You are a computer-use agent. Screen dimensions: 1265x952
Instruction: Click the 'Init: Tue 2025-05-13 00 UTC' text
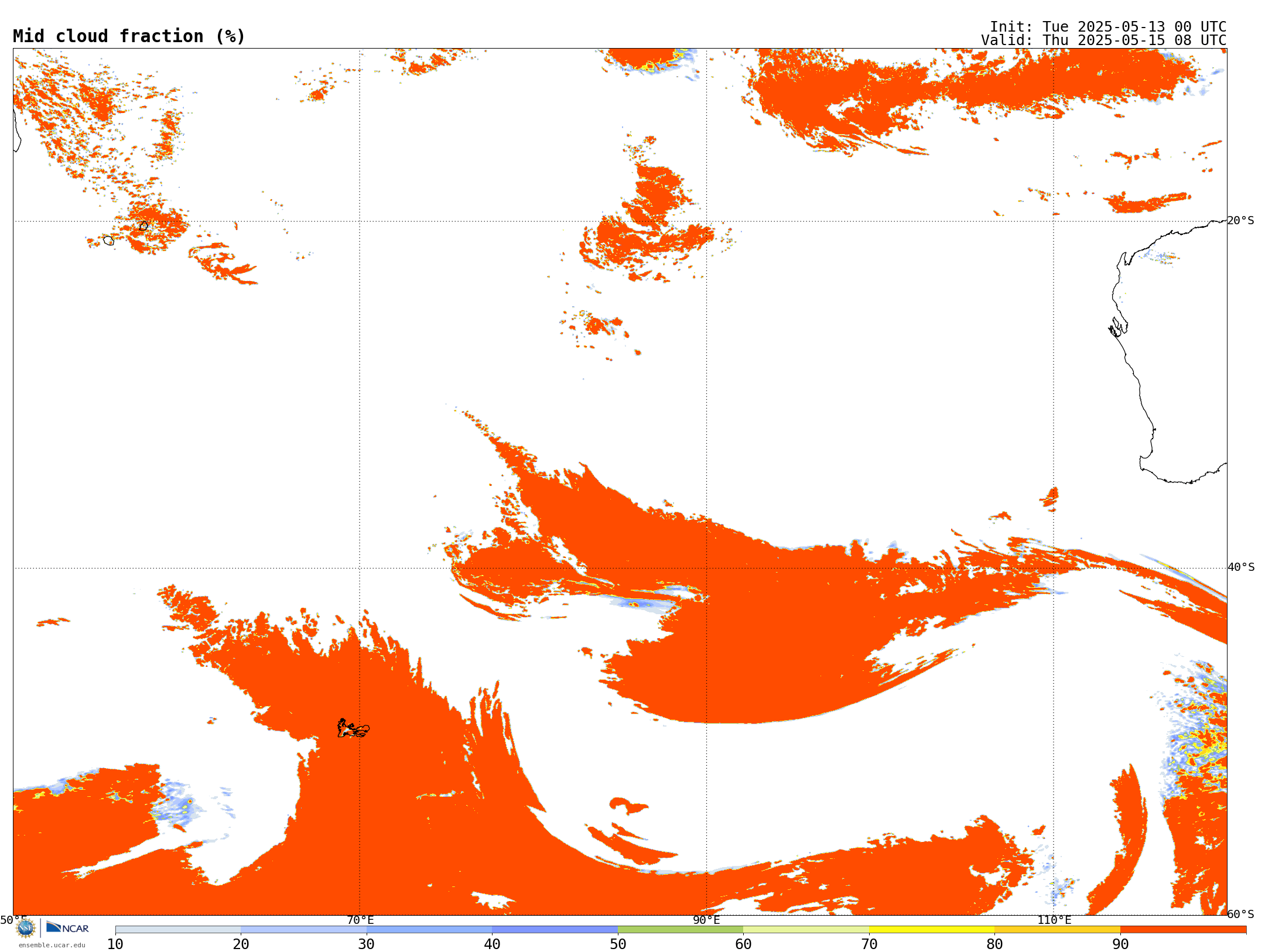tap(1108, 27)
